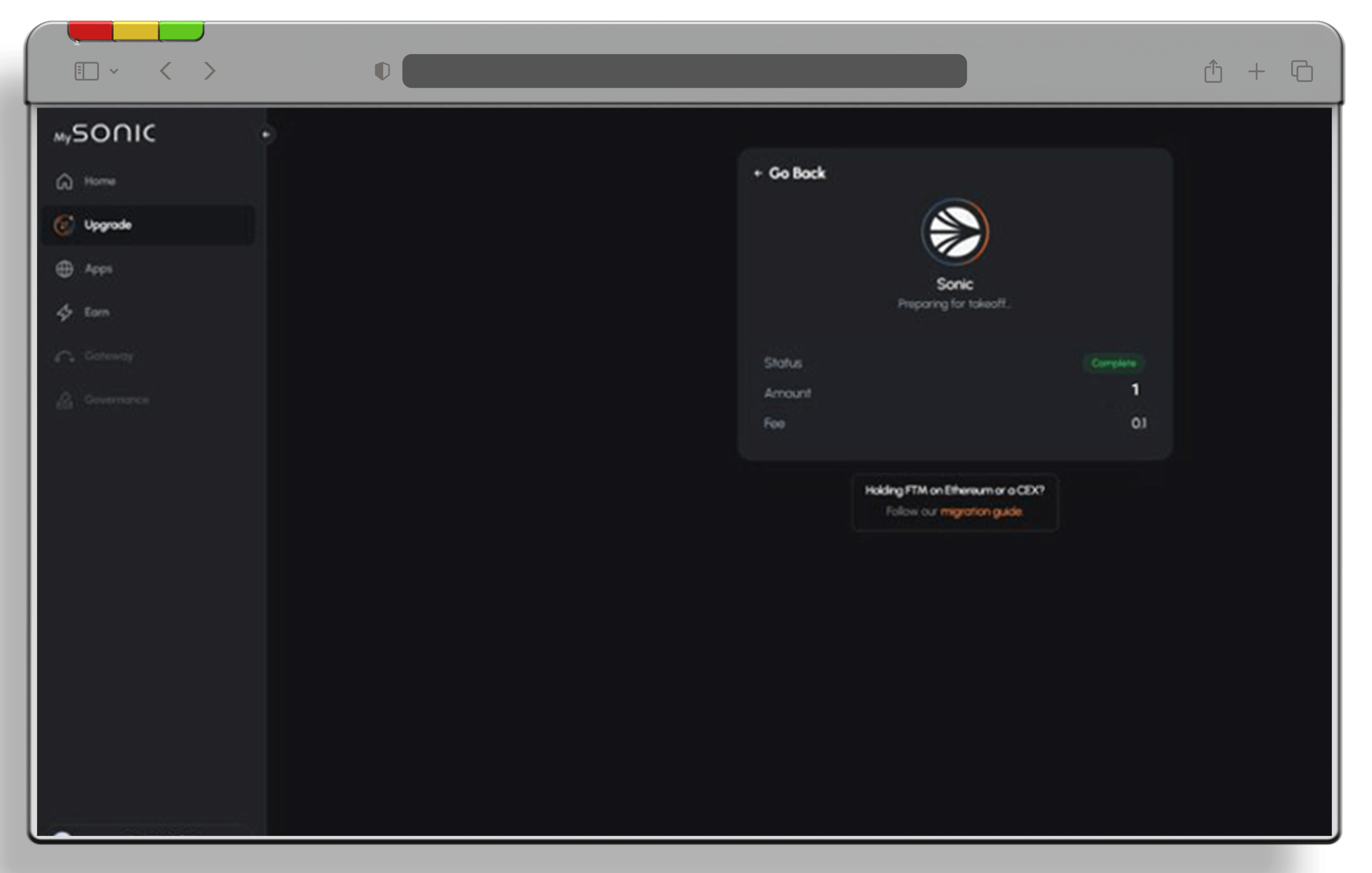
Task: Click the privacy shield icon
Action: pyautogui.click(x=382, y=71)
